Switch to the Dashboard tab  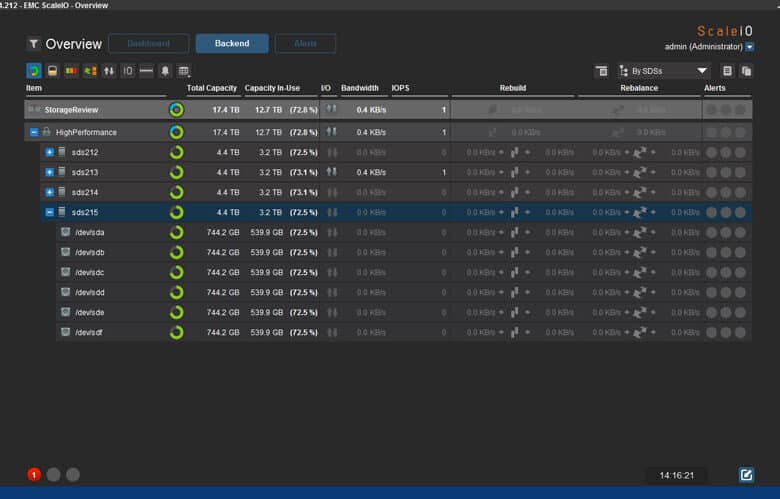click(148, 43)
